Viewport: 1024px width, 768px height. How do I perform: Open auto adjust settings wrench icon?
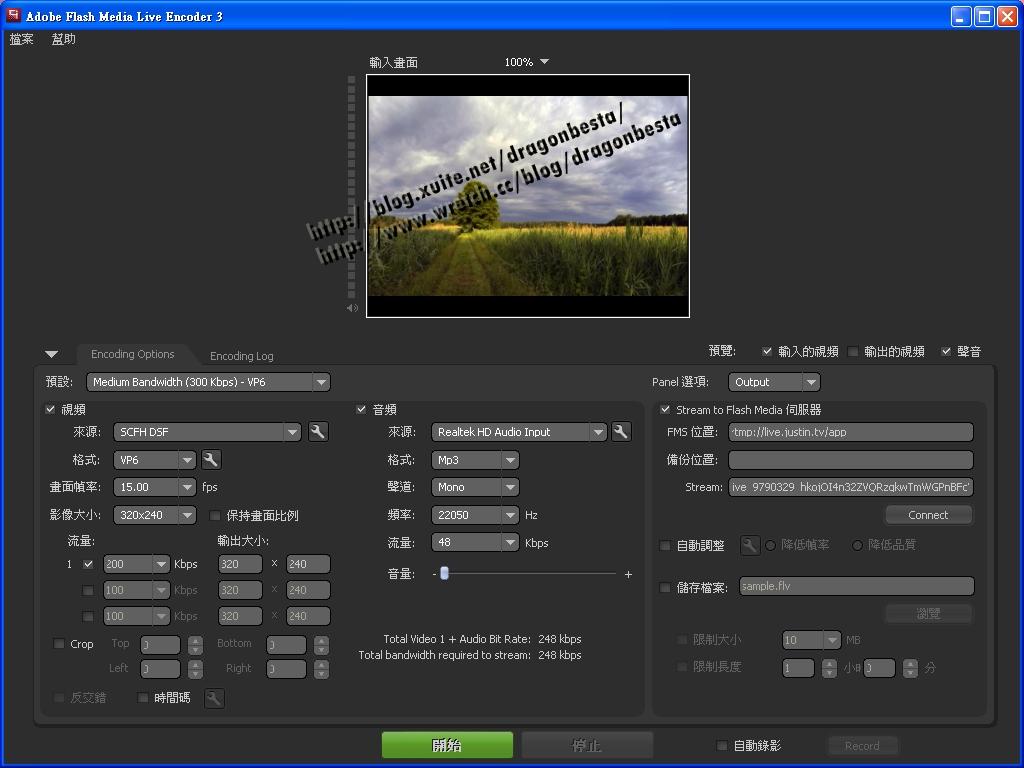(749, 545)
